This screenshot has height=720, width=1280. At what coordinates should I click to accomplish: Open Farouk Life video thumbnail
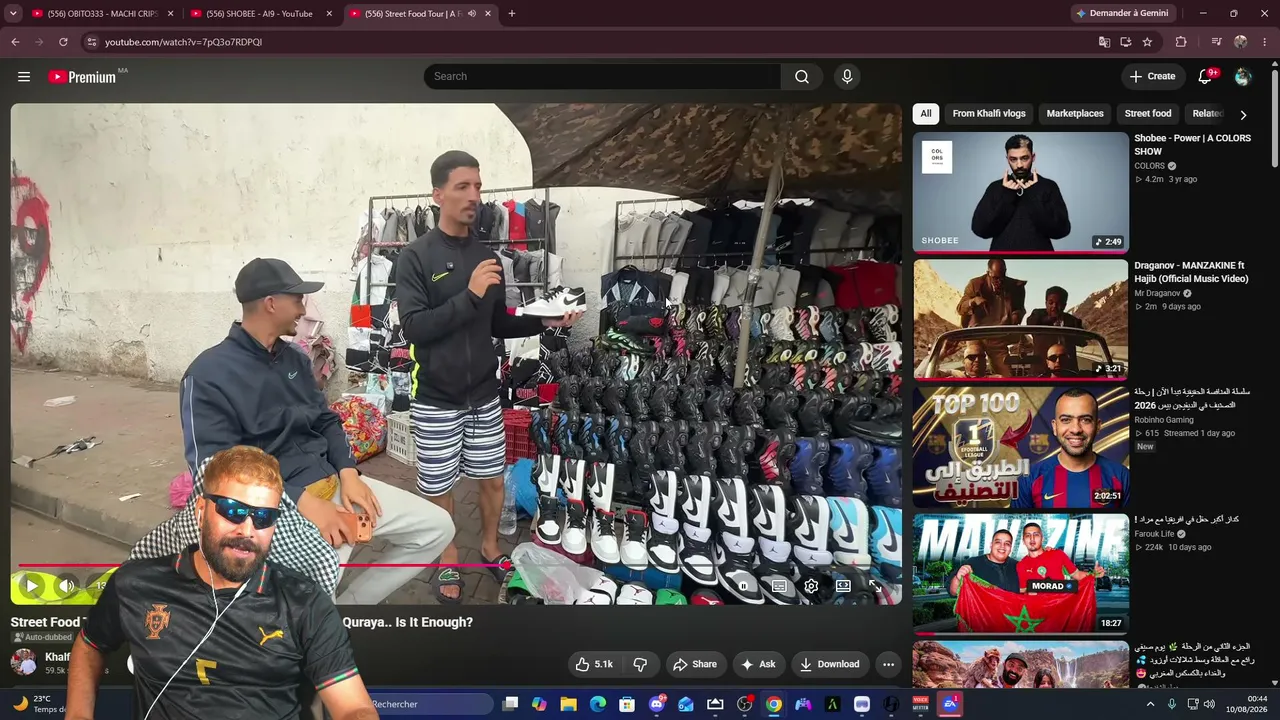point(1020,574)
